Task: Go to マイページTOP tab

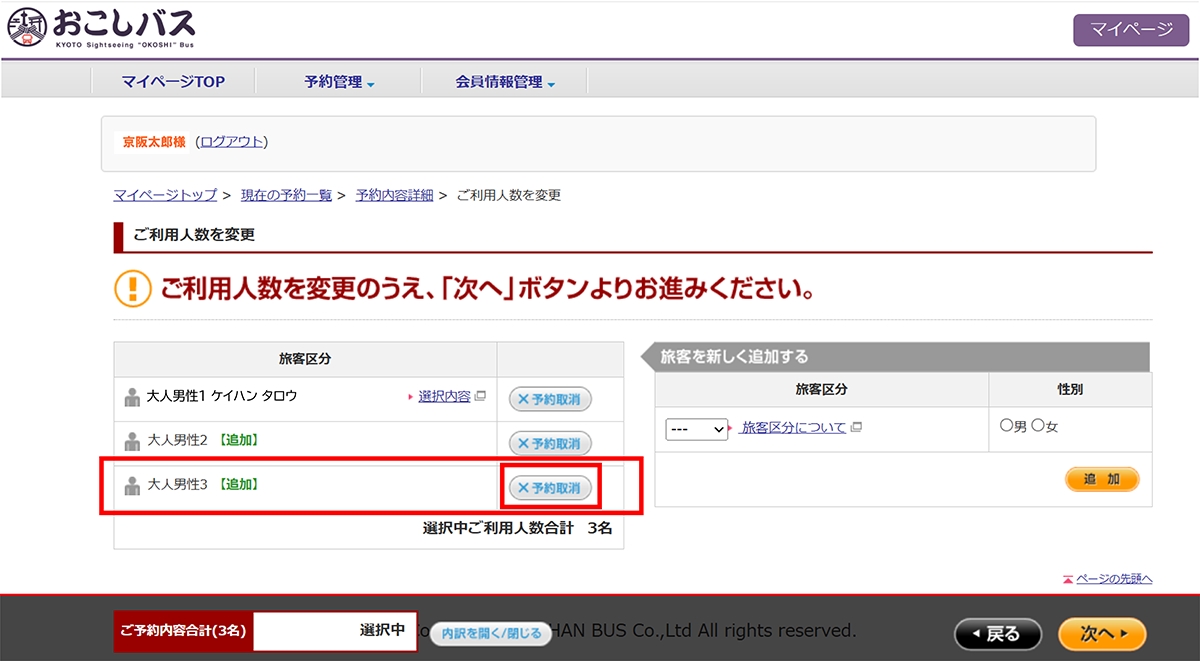Action: (173, 82)
